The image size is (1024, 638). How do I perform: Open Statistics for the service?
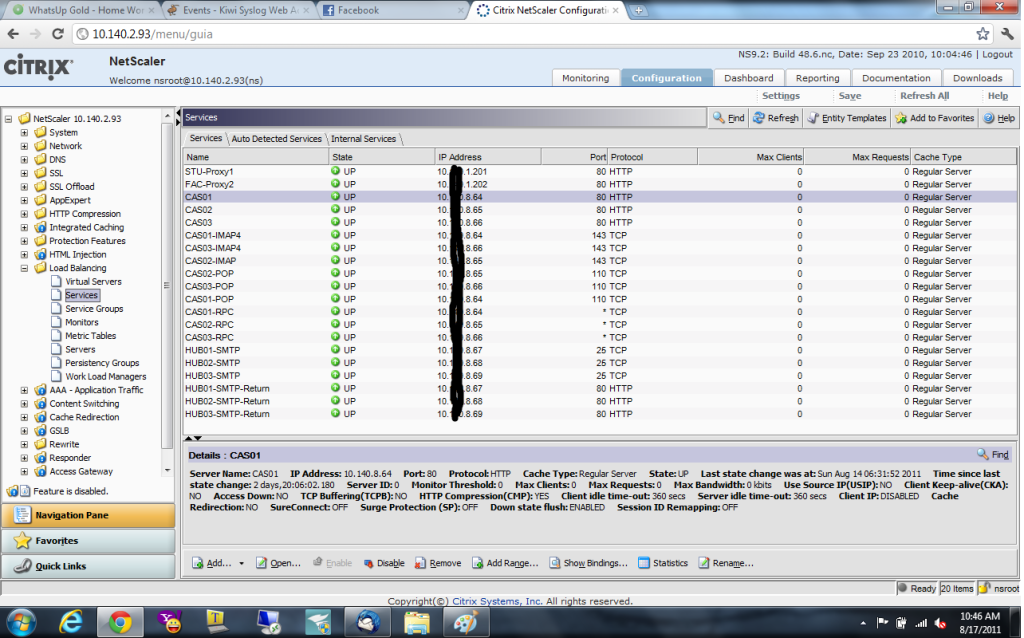coord(663,563)
